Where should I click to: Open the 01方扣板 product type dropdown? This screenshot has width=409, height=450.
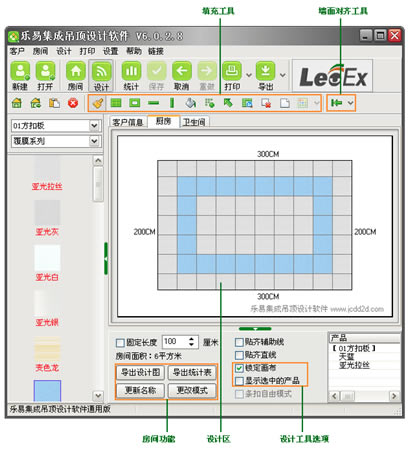(94, 126)
